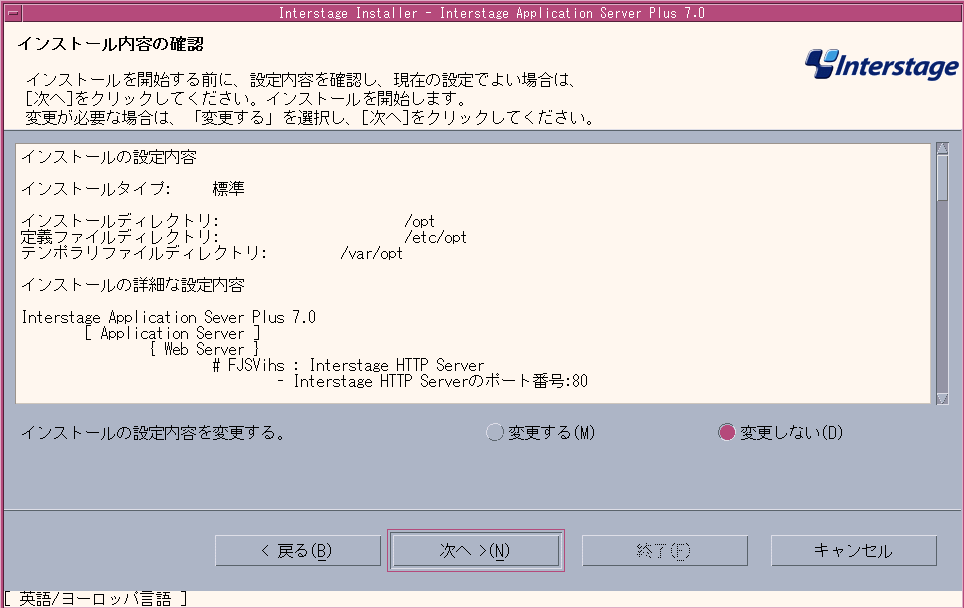Click the インストールディレクトリ: label
The width and height of the screenshot is (964, 608).
point(120,221)
